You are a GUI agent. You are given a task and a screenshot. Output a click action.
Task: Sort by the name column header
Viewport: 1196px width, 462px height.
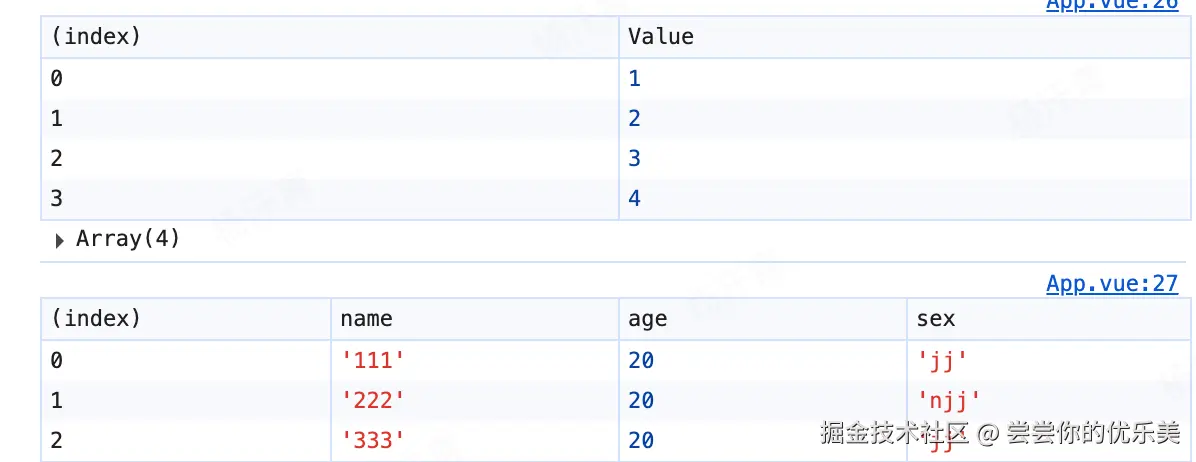click(x=366, y=319)
